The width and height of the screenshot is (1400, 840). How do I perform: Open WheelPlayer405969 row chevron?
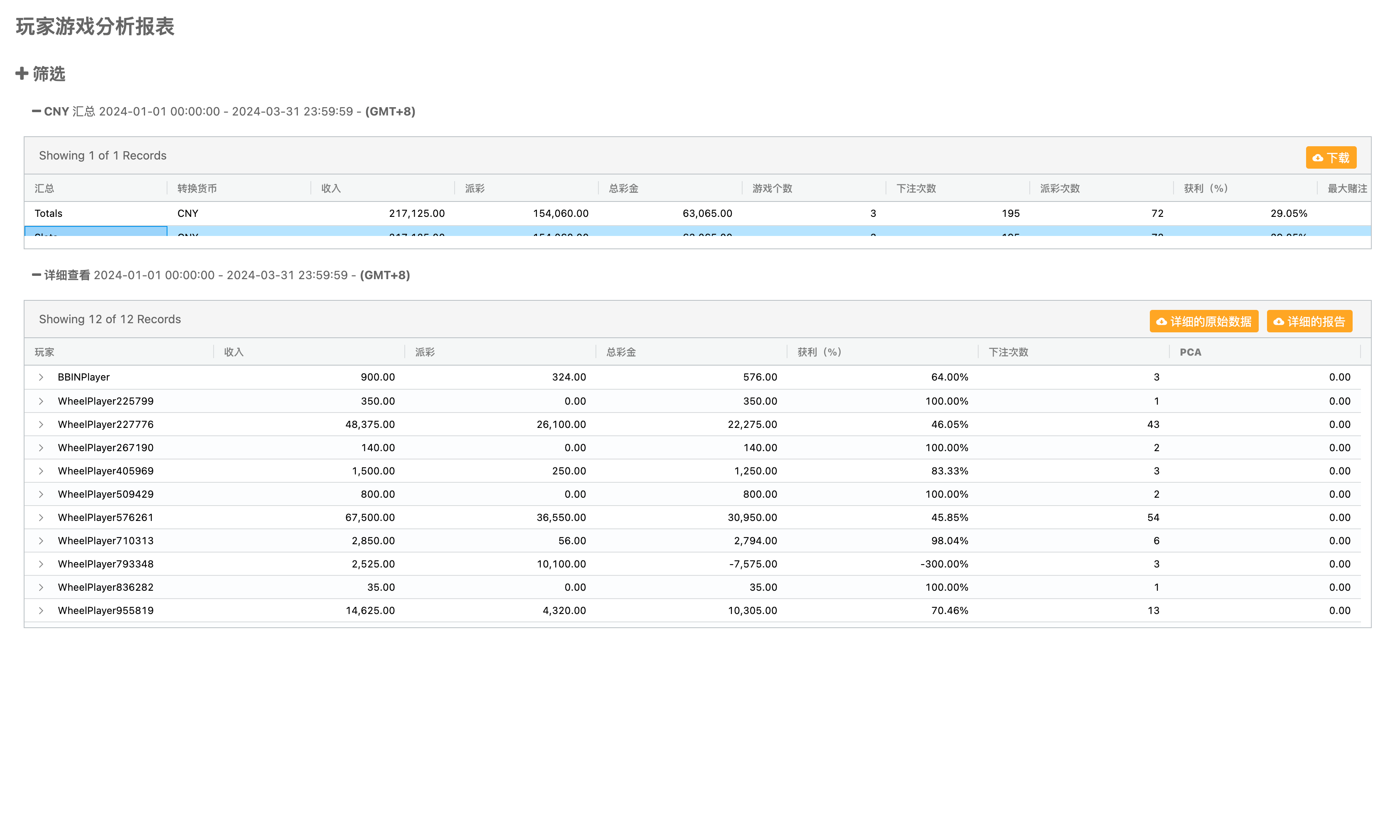tap(41, 471)
